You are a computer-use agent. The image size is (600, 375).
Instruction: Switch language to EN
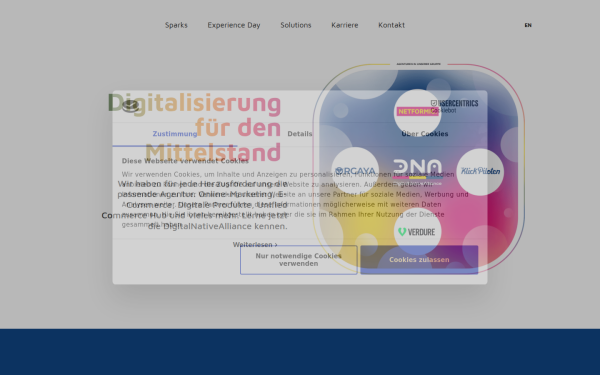click(528, 25)
